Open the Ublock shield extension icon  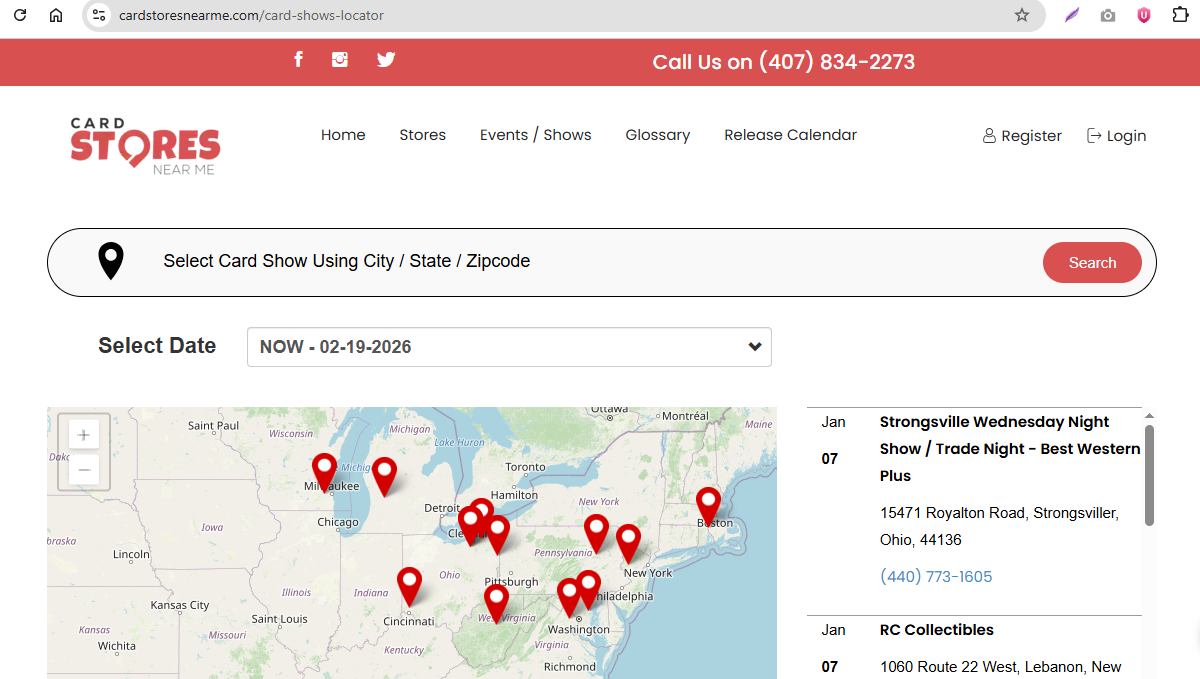click(x=1143, y=15)
